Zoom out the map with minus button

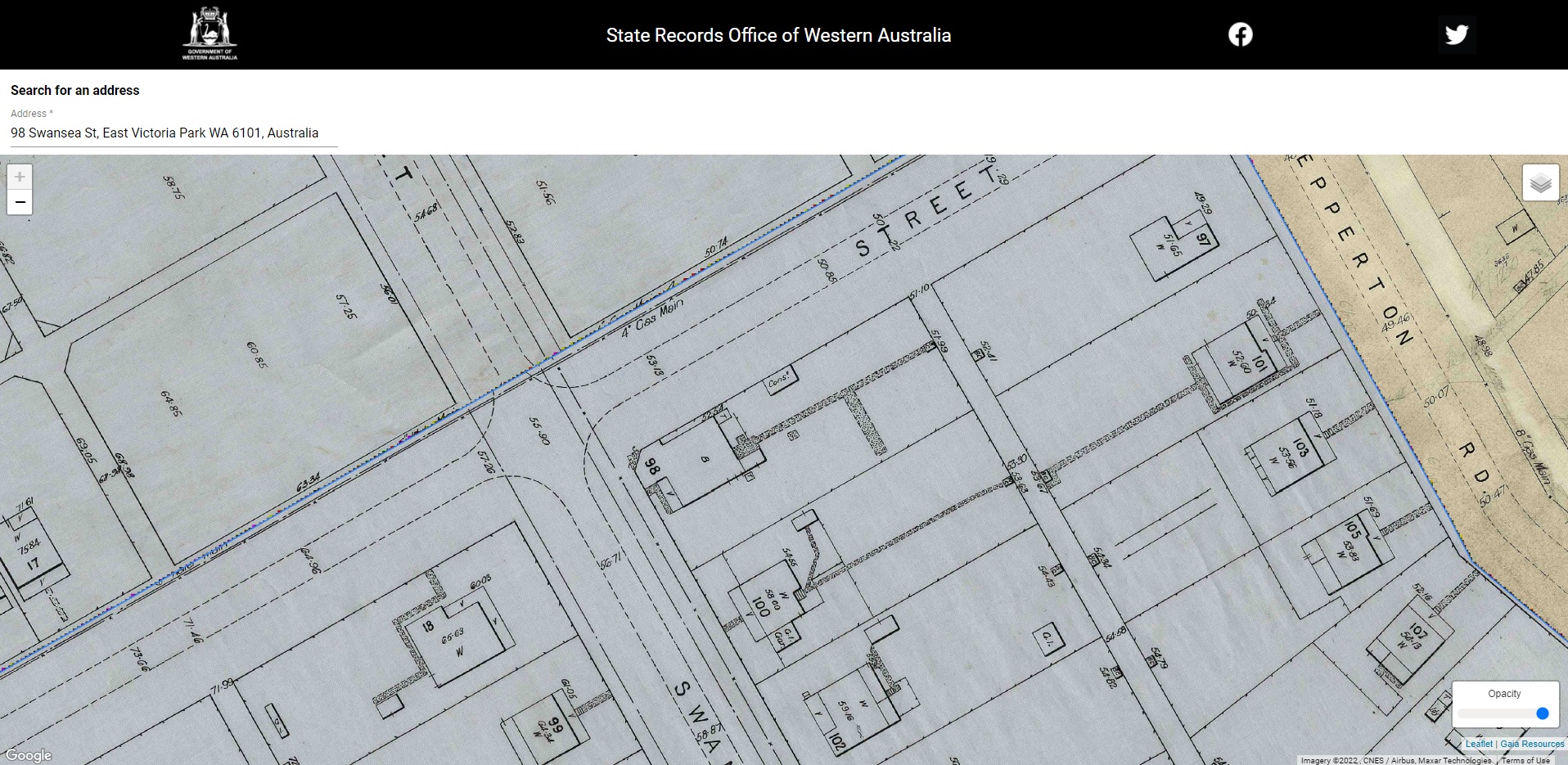pyautogui.click(x=20, y=202)
